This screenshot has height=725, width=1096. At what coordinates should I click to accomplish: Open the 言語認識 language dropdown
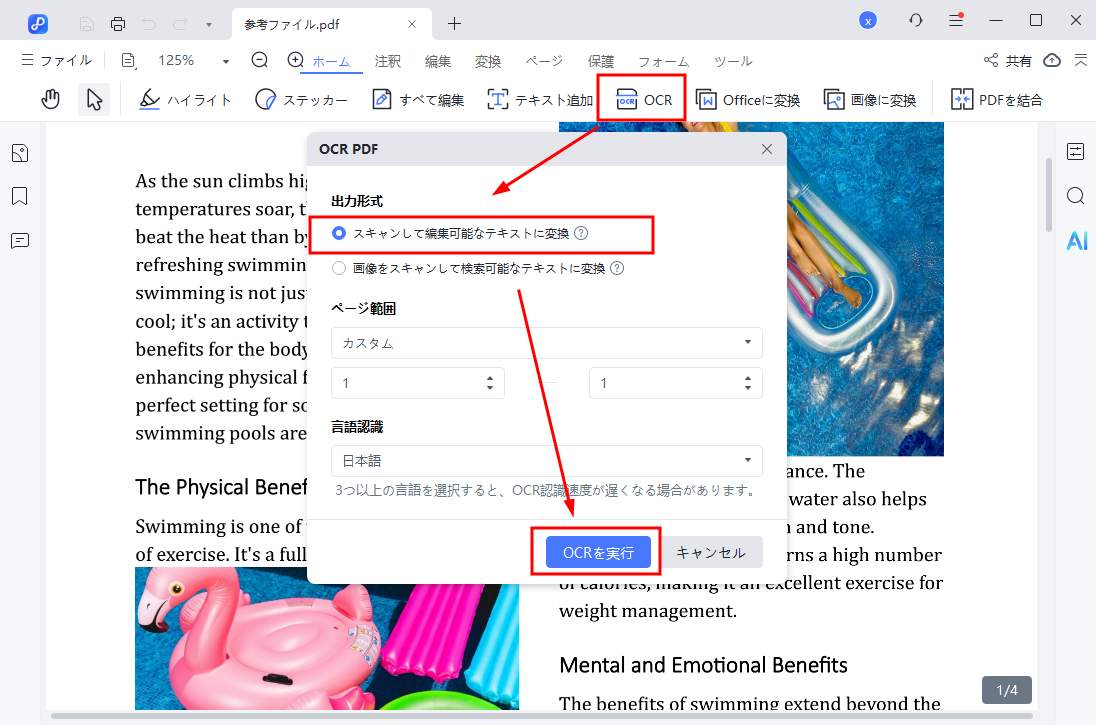(x=546, y=460)
